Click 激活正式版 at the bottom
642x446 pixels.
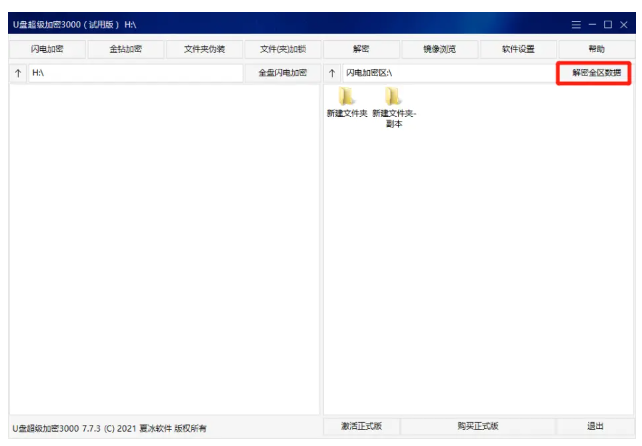coord(361,426)
